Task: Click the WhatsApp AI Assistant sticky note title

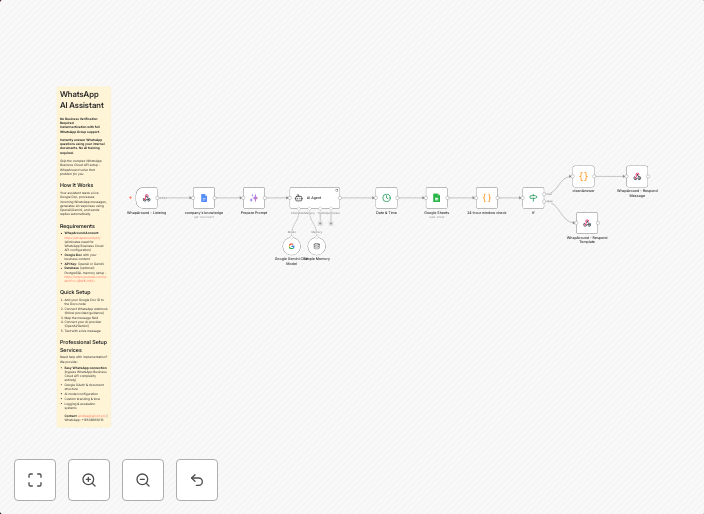Action: coord(81,99)
